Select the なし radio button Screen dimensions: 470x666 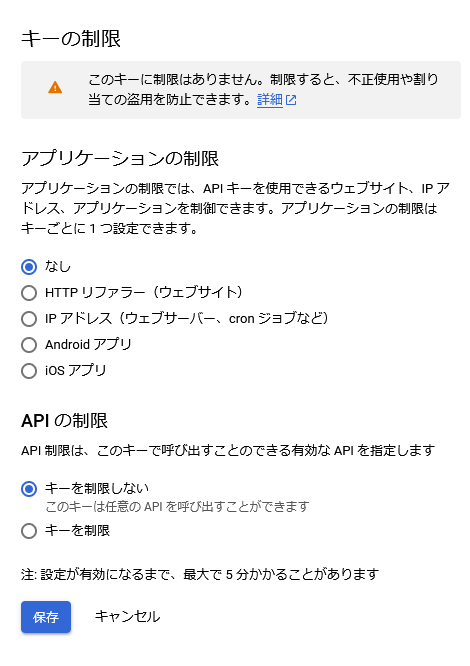29,267
